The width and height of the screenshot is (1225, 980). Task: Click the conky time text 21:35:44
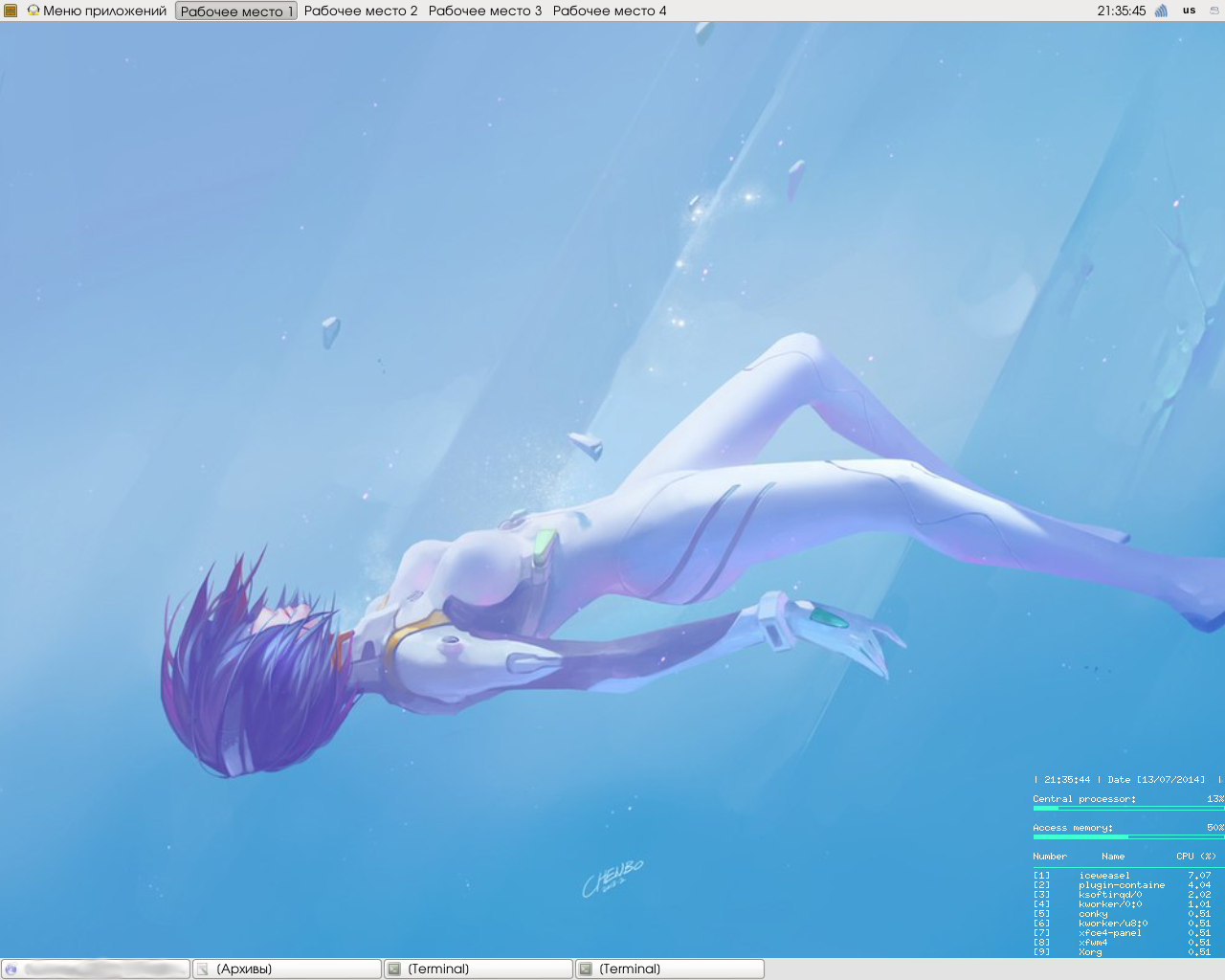tap(1067, 780)
